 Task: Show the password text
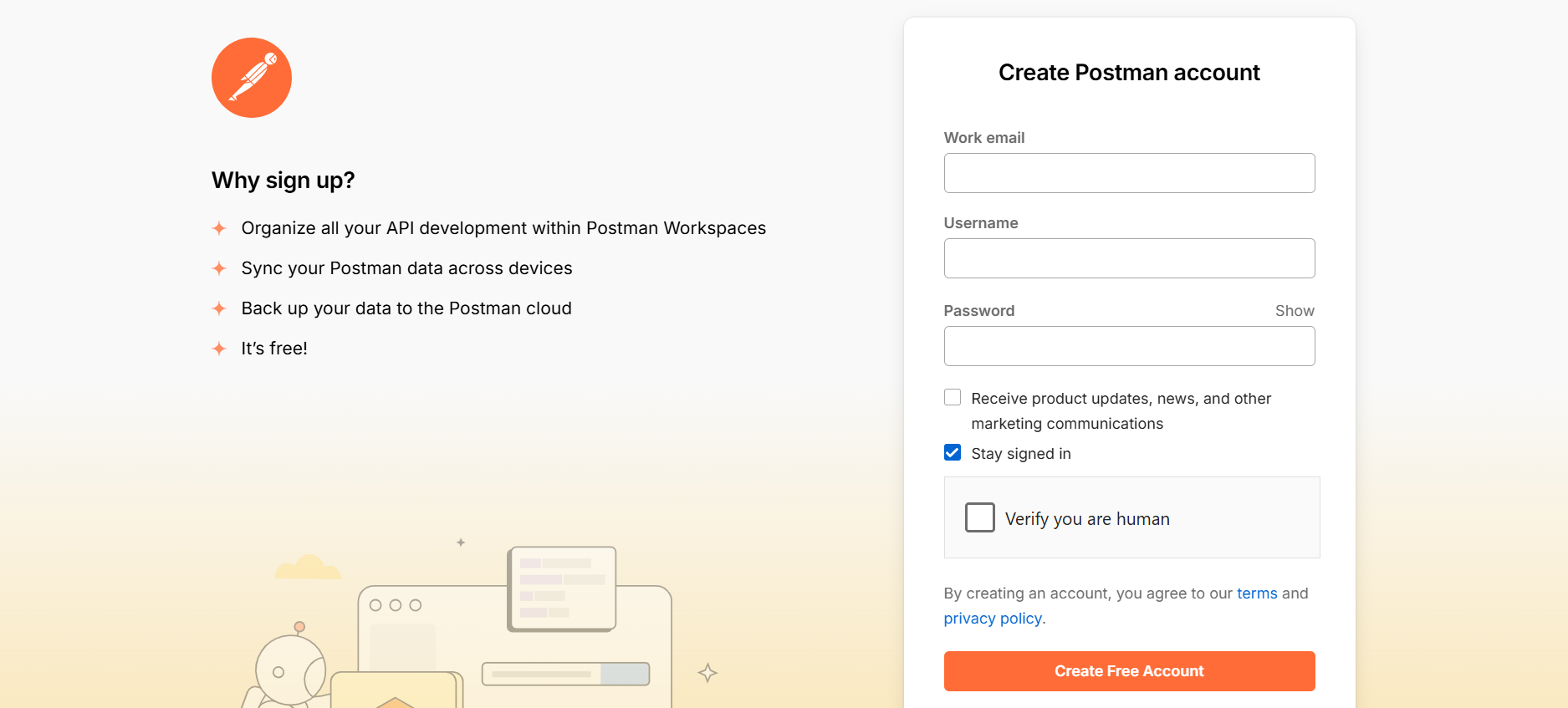pyautogui.click(x=1294, y=311)
